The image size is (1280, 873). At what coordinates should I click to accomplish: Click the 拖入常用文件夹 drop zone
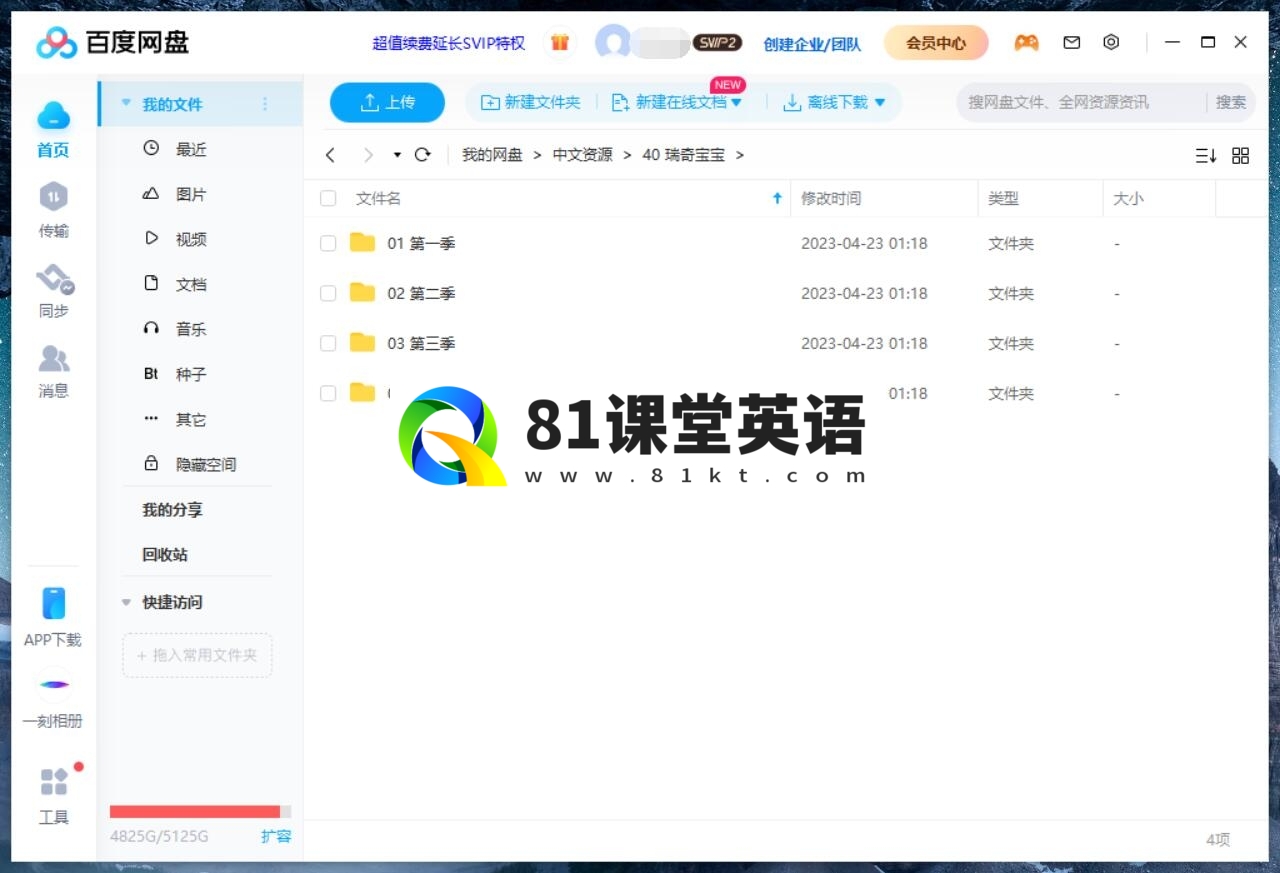[197, 655]
